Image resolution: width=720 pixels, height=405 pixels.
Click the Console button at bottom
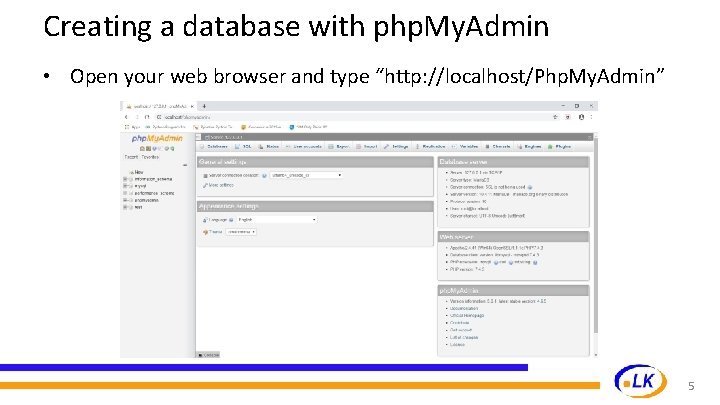[208, 355]
